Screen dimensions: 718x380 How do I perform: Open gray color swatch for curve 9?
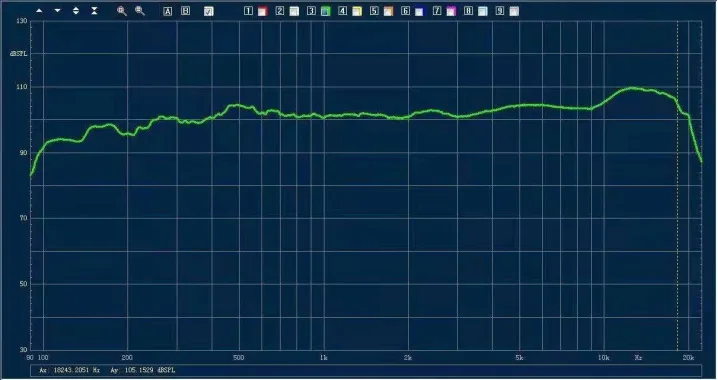514,11
